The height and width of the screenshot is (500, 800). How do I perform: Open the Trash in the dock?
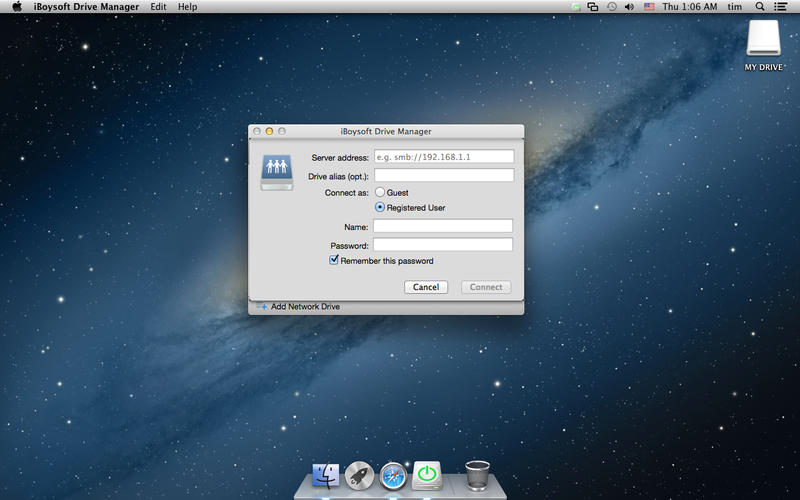tap(478, 475)
